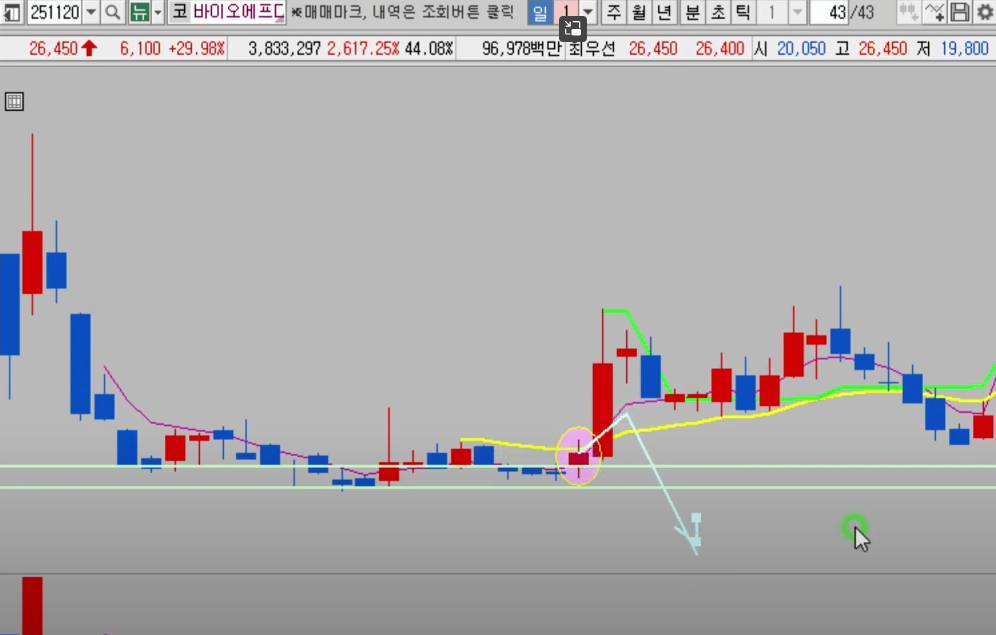996x635 pixels.
Task: Switch to 분 minute chart
Action: pyautogui.click(x=692, y=12)
